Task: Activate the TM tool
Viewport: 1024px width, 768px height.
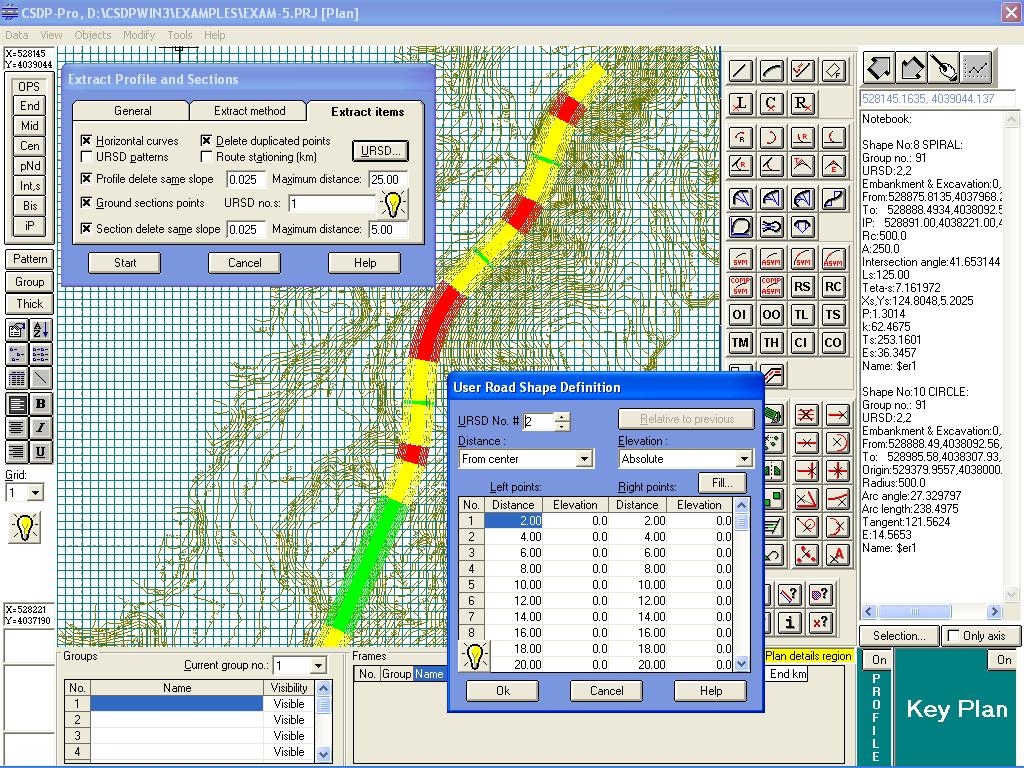Action: 740,343
